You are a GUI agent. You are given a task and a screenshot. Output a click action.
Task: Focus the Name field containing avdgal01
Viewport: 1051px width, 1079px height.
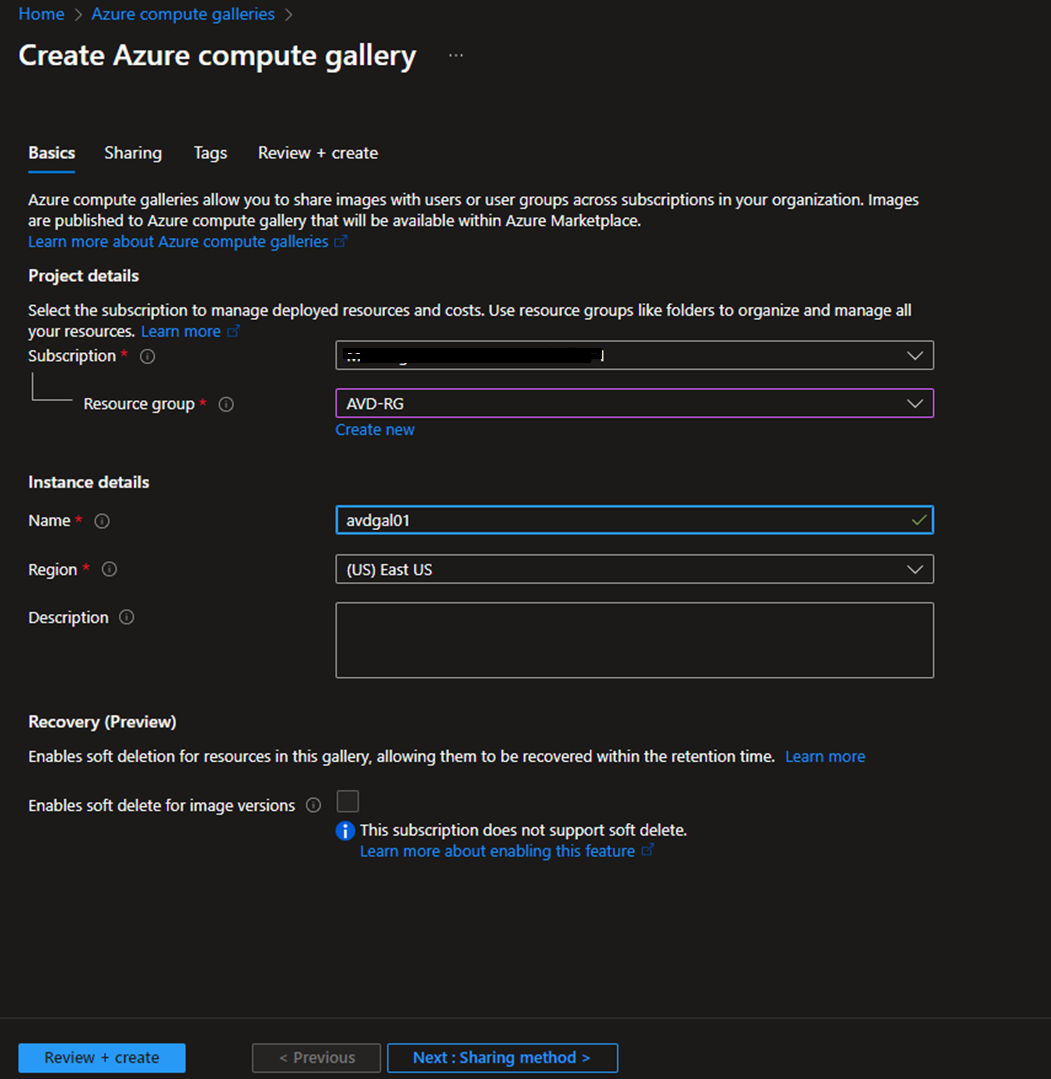tap(635, 520)
